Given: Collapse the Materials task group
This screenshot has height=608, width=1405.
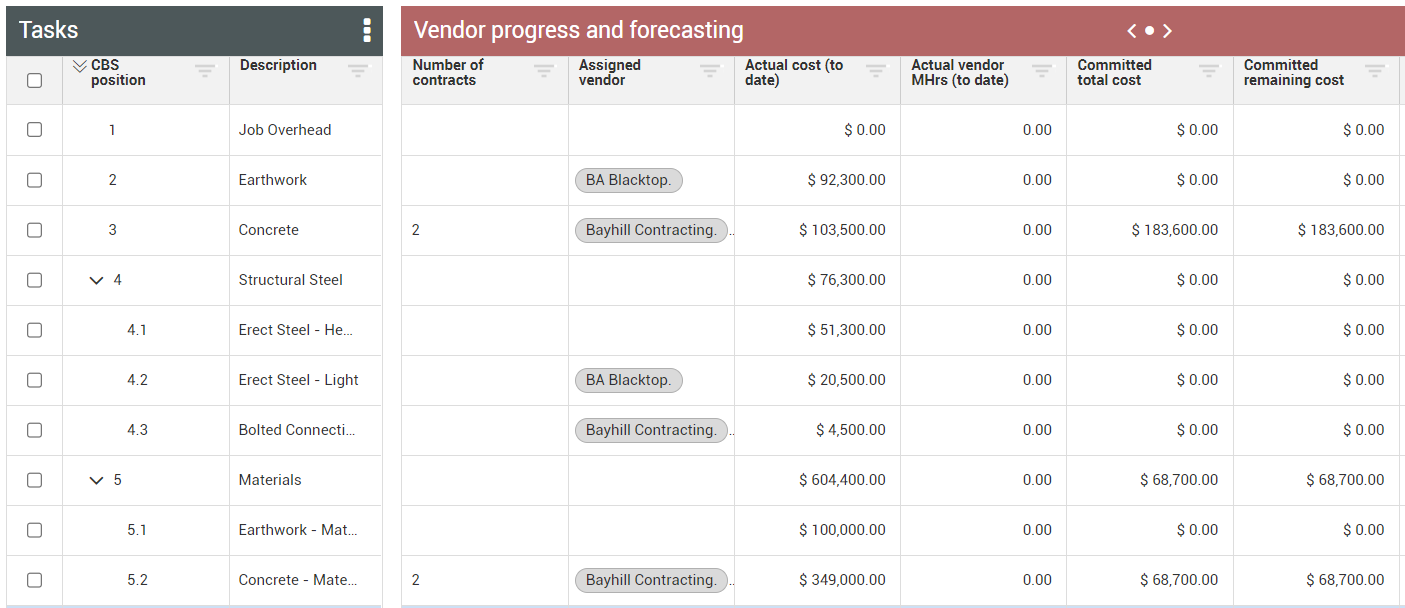Looking at the screenshot, I should click(x=95, y=480).
